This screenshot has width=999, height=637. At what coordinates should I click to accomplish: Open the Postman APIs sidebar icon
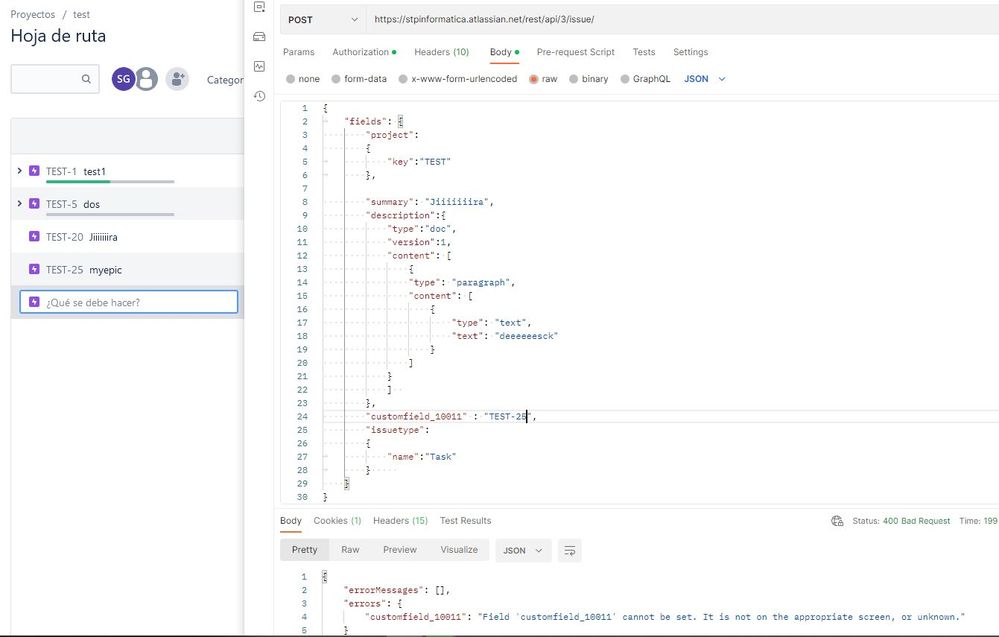pos(259,6)
